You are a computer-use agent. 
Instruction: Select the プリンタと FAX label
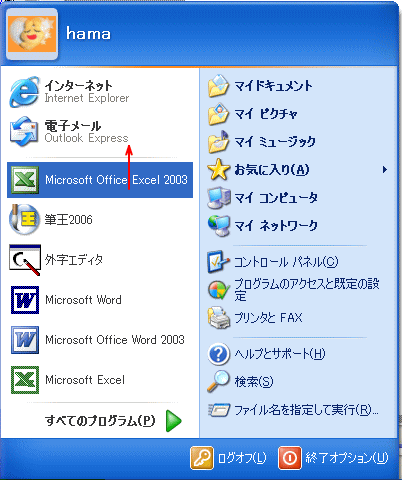tap(269, 318)
